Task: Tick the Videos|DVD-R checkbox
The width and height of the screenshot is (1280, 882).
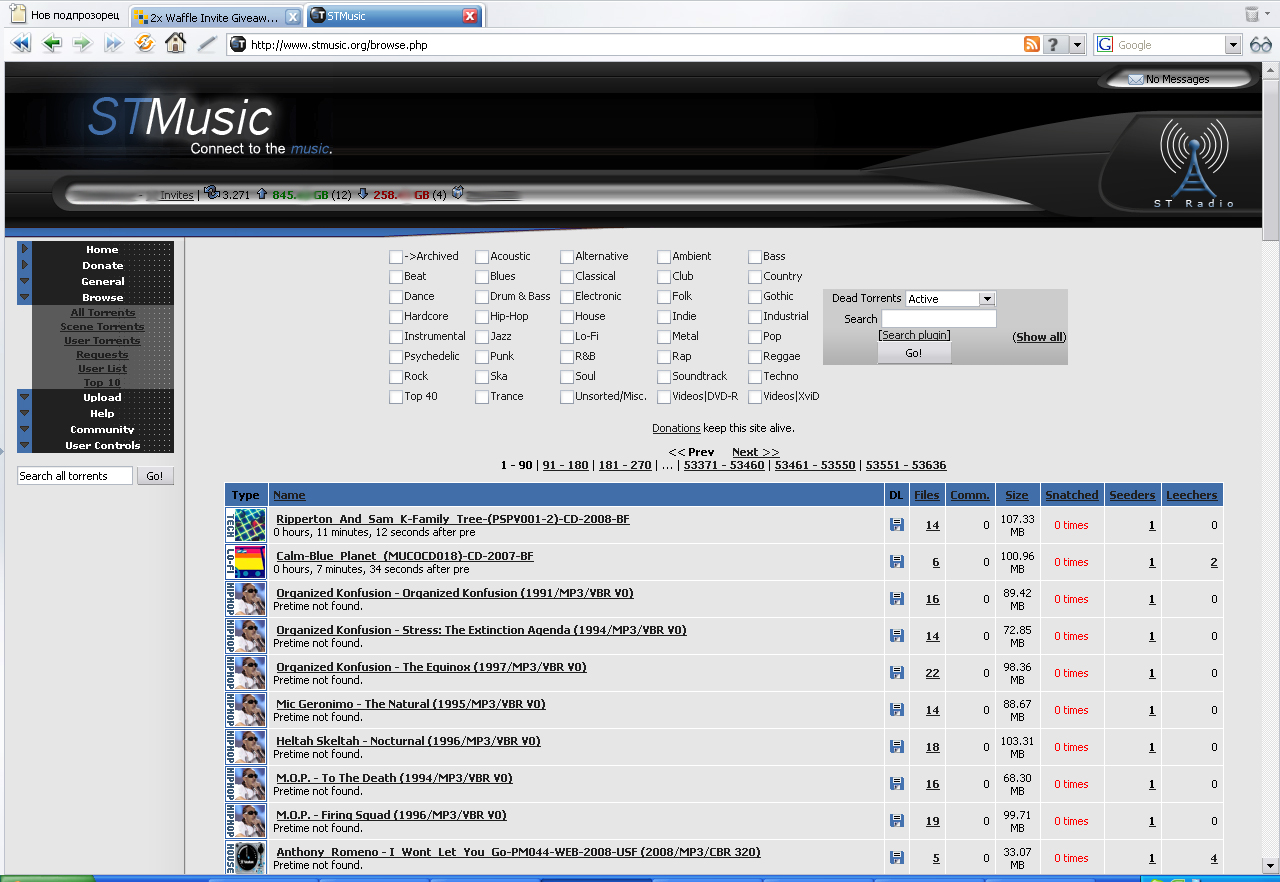Action: [x=664, y=397]
